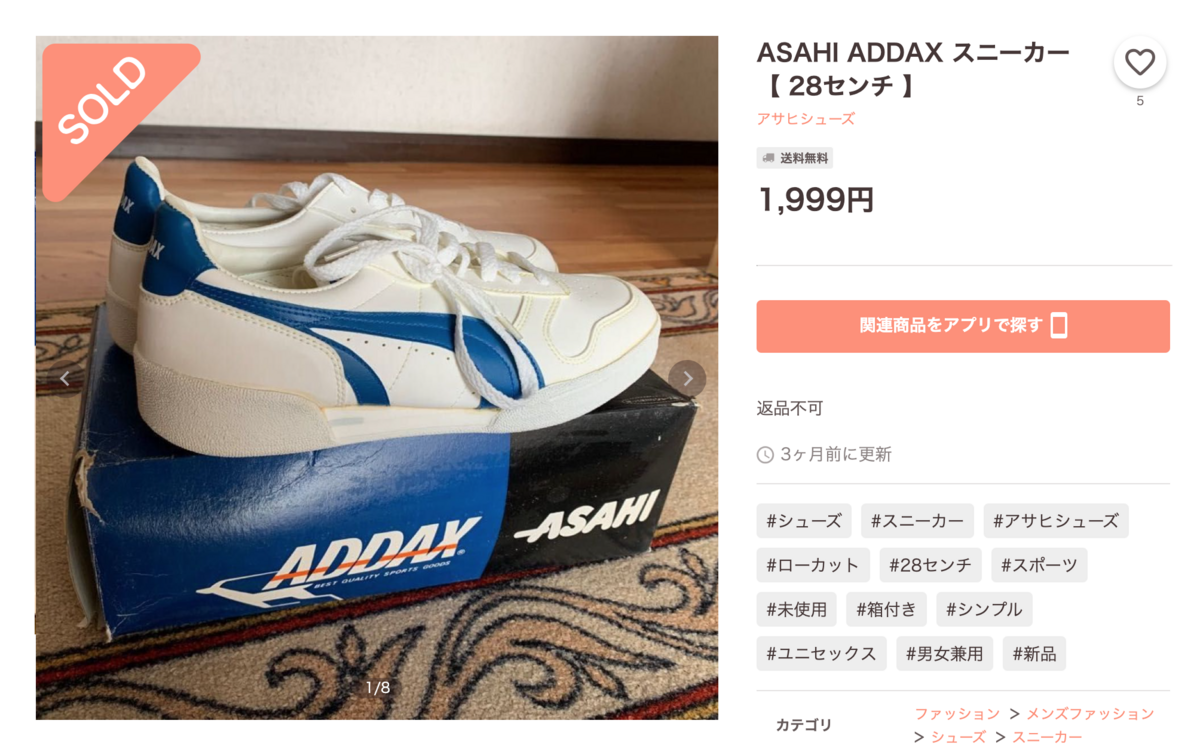Click the smartphone icon in app button
The image size is (1200, 751).
(1059, 325)
